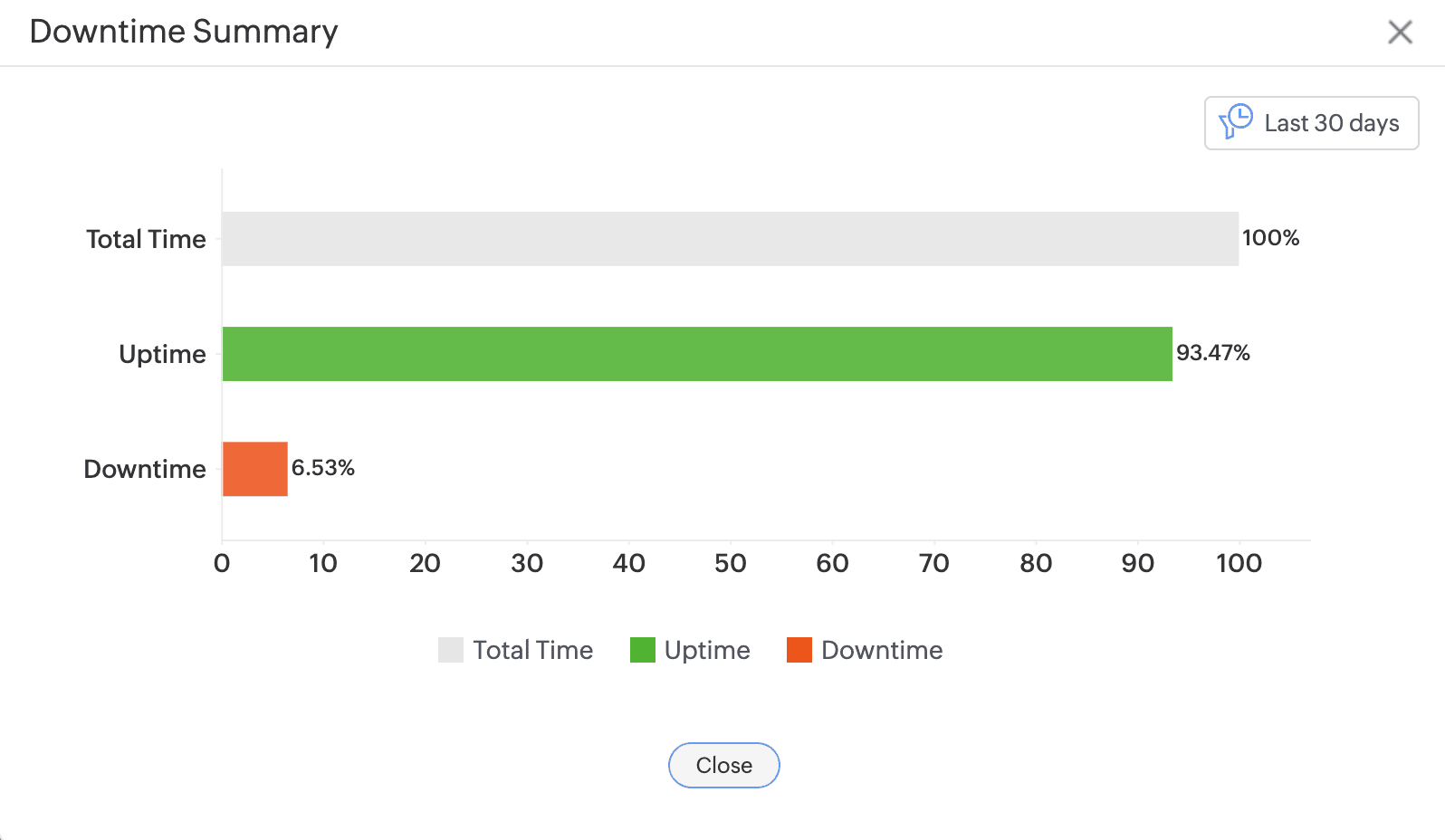Image resolution: width=1445 pixels, height=840 pixels.
Task: Click the orange Downtime bar
Action: coord(255,469)
